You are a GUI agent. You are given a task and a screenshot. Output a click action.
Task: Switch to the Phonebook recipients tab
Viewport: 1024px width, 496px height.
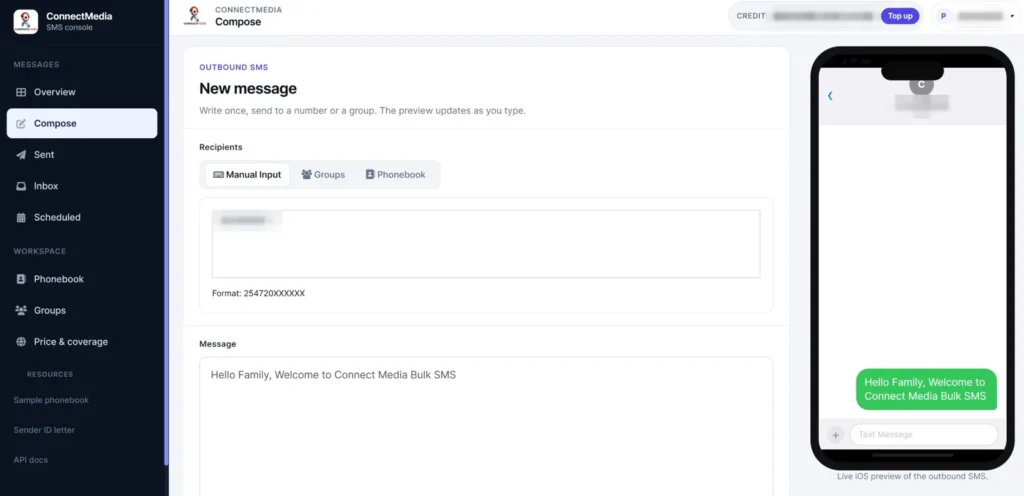point(396,175)
